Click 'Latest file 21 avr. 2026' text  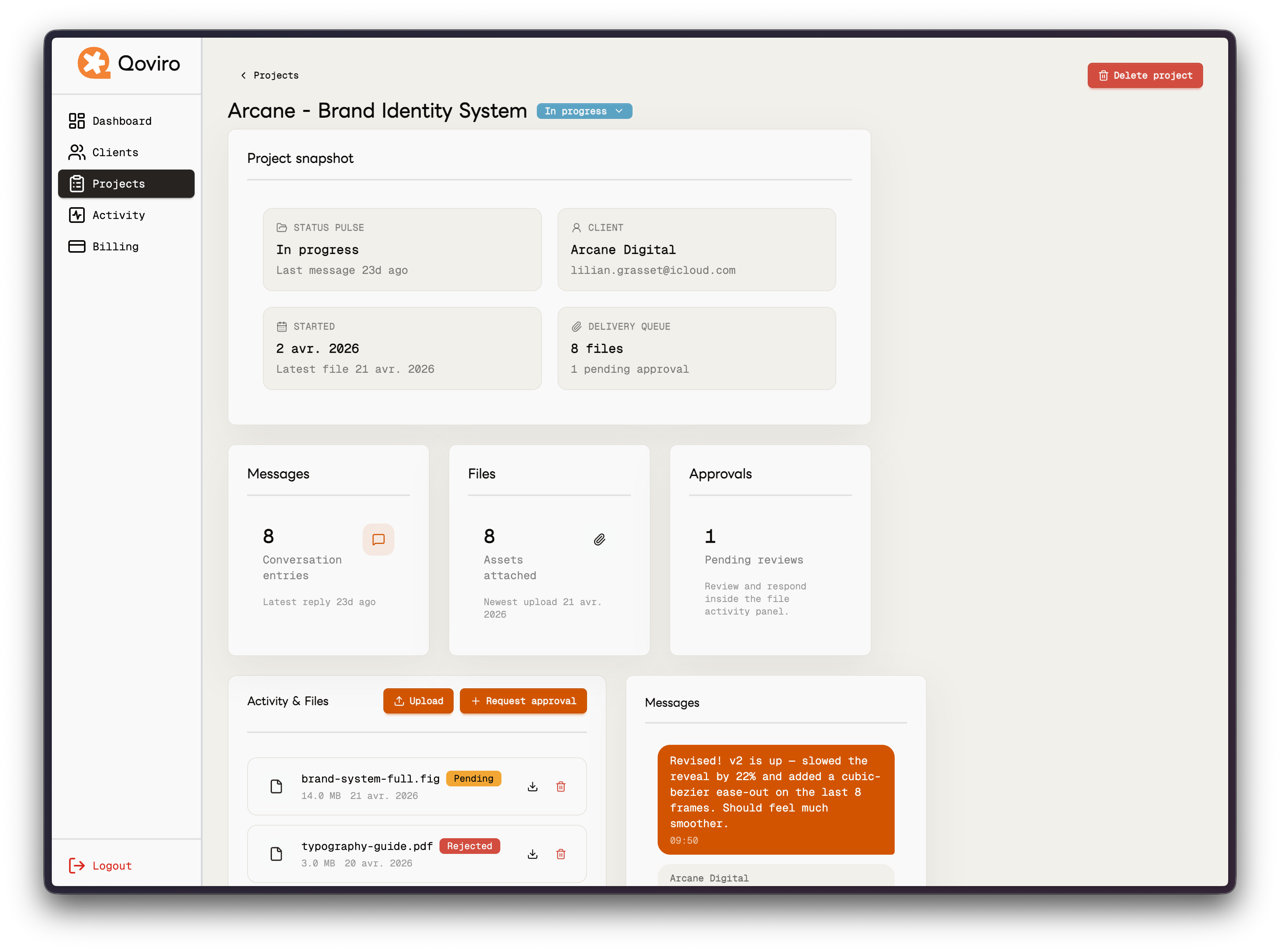355,369
